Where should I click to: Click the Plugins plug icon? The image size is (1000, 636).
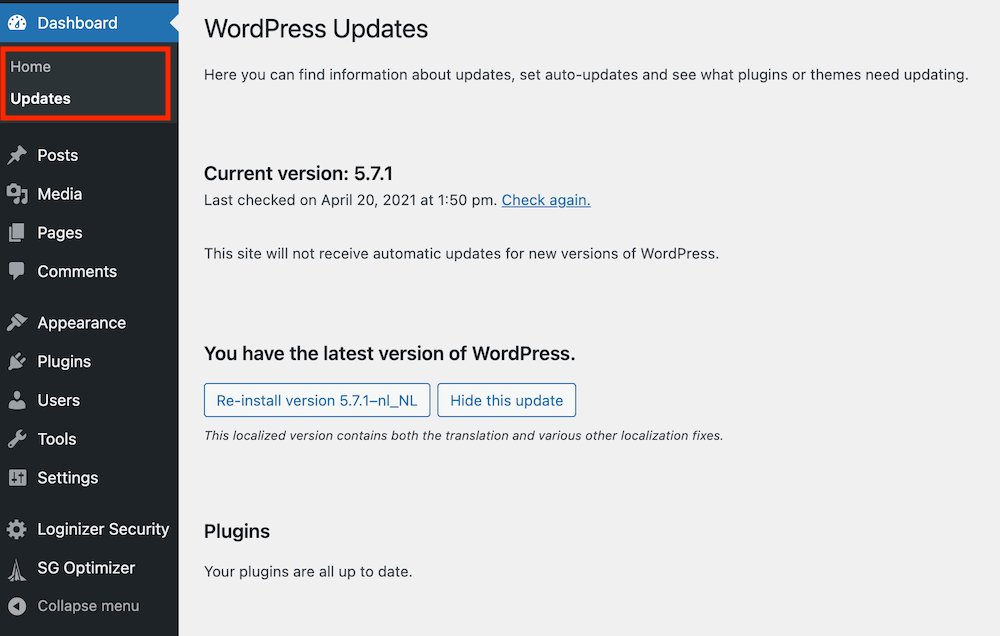click(x=17, y=361)
